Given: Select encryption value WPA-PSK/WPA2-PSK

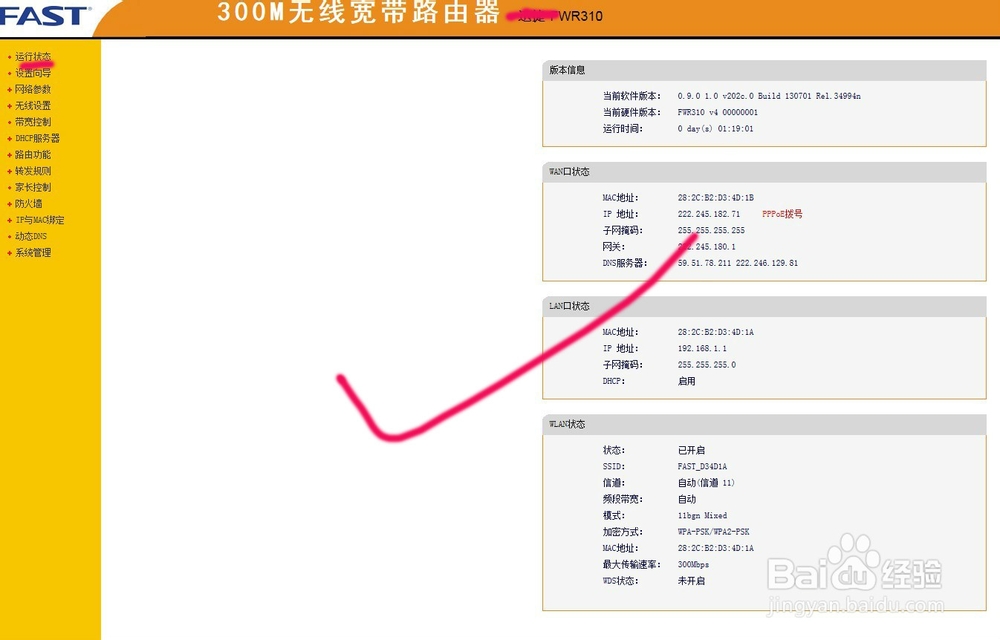Looking at the screenshot, I should point(714,532).
